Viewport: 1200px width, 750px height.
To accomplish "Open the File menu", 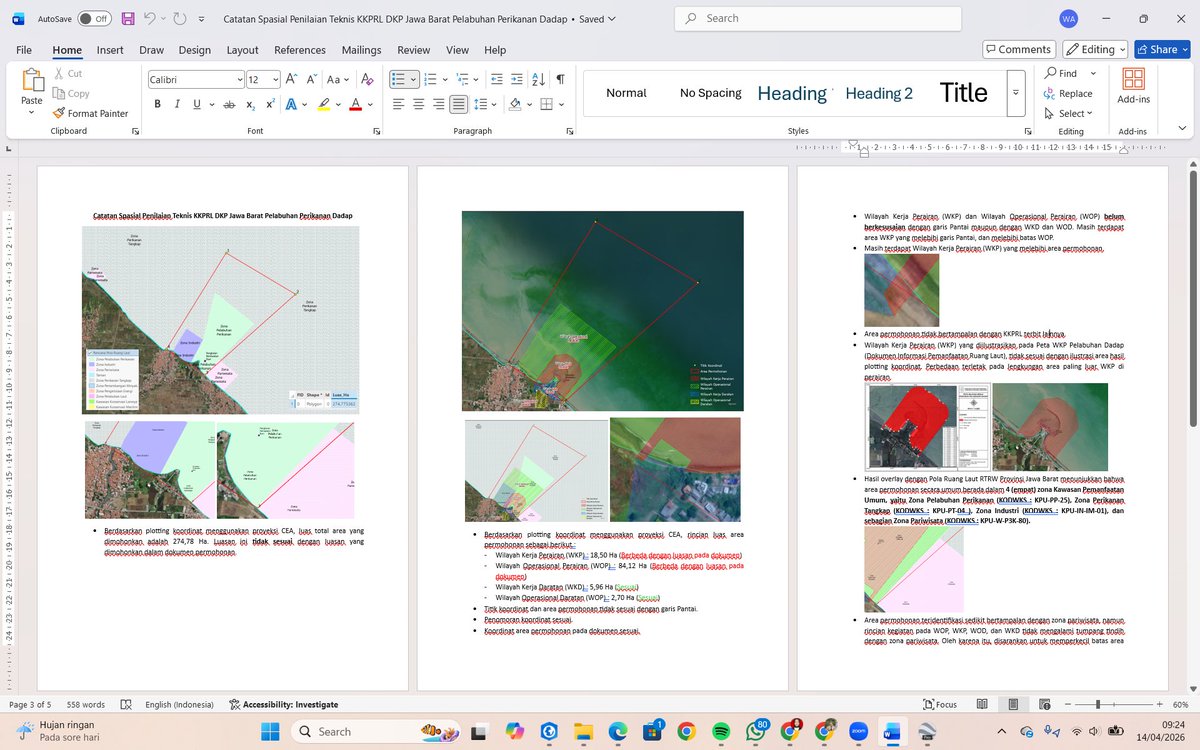I will coord(24,50).
